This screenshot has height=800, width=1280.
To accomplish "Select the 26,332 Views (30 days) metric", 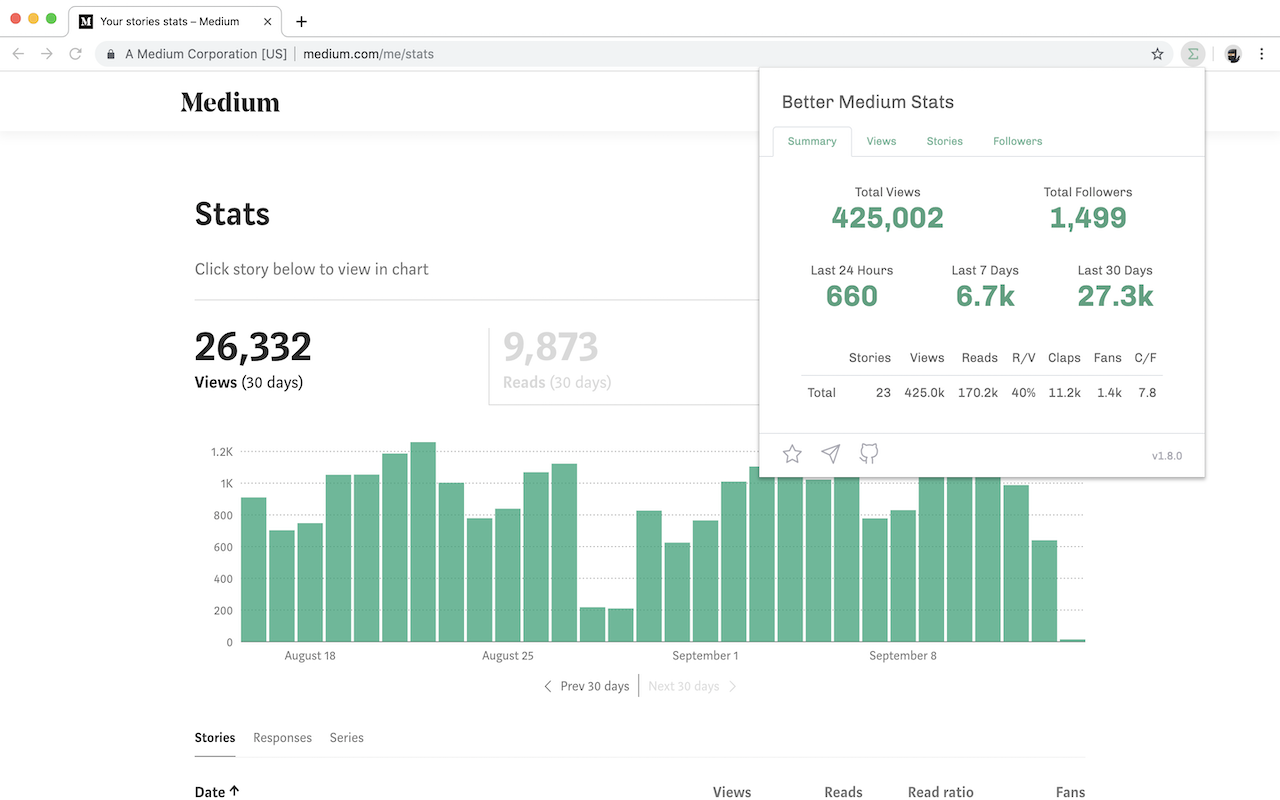I will tap(253, 360).
